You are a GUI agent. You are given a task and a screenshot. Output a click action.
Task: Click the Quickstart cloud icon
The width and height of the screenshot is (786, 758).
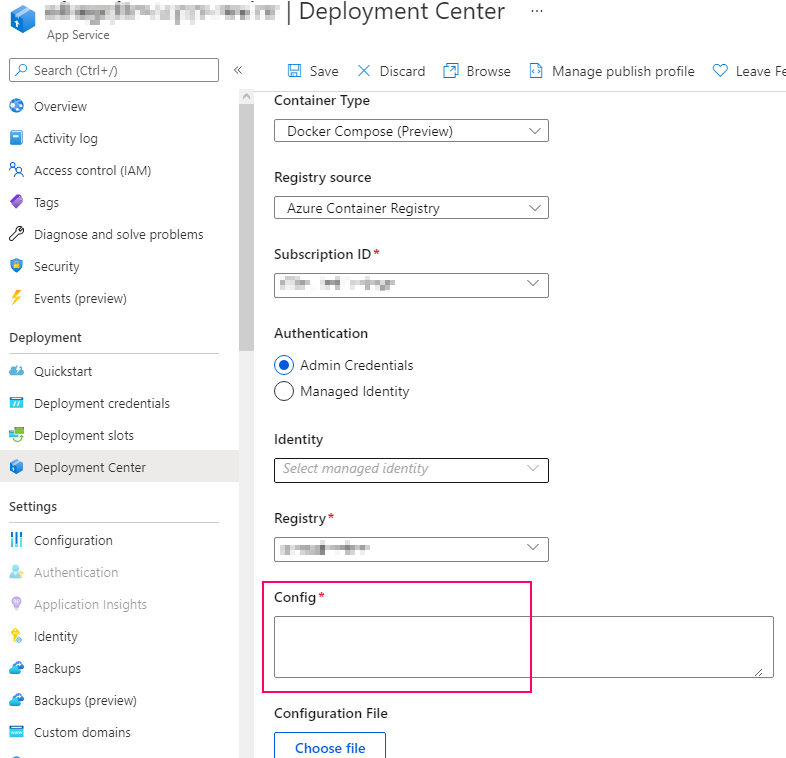(17, 371)
